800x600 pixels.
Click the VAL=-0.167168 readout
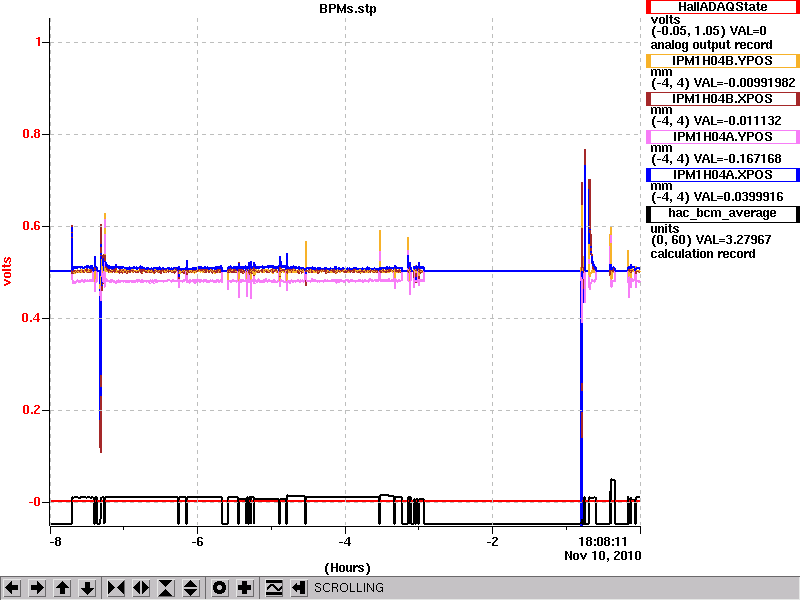tap(737, 159)
